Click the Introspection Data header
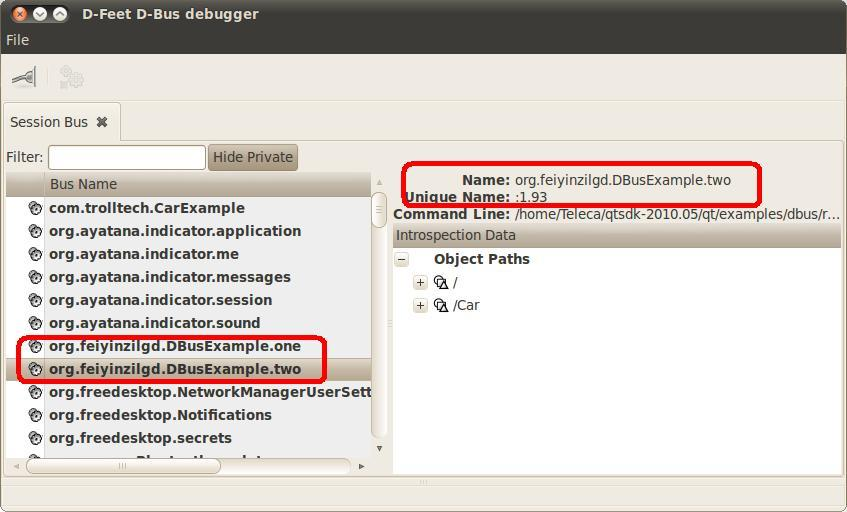 click(617, 235)
